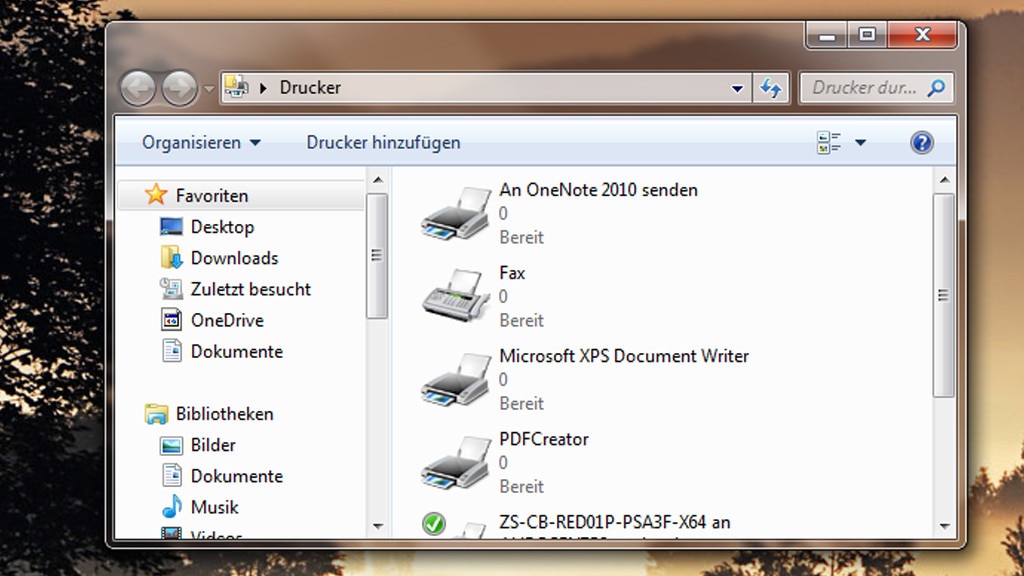This screenshot has height=576, width=1024.
Task: Click the Back navigation arrow
Action: click(x=138, y=88)
